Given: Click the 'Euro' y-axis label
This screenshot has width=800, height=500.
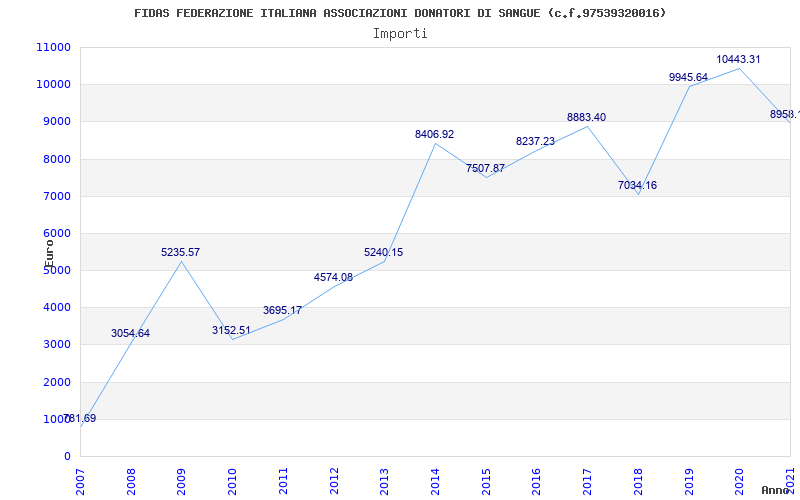Looking at the screenshot, I should click(x=49, y=254).
